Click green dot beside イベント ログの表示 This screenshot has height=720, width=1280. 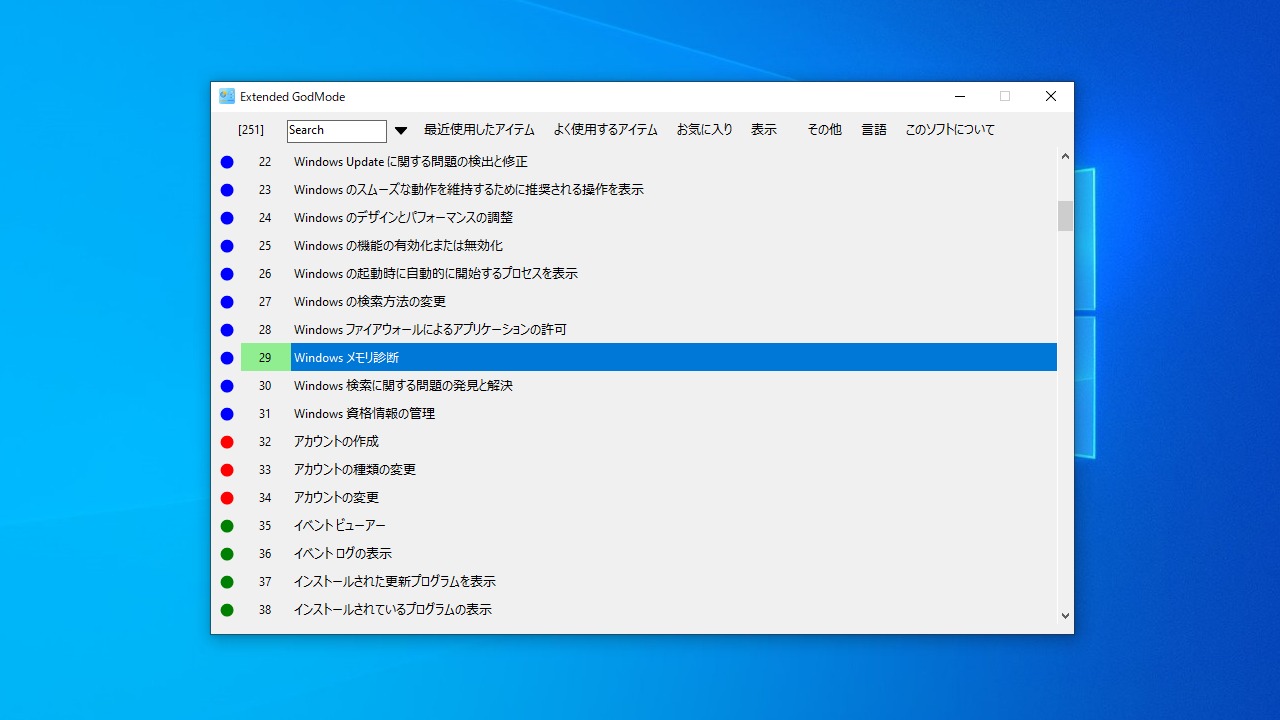coord(227,554)
